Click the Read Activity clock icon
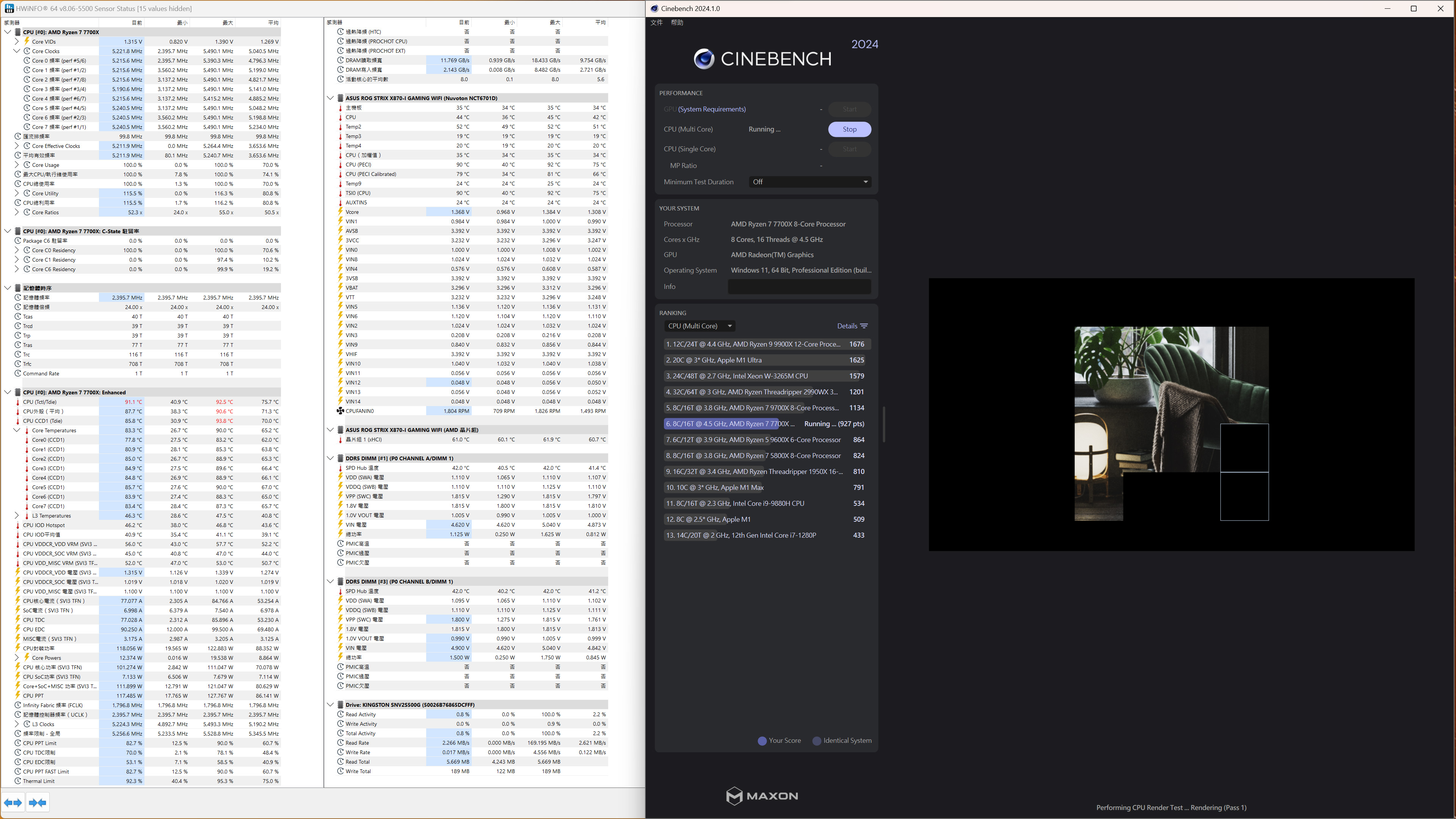Screen dimensions: 1456x819 [x=340, y=714]
